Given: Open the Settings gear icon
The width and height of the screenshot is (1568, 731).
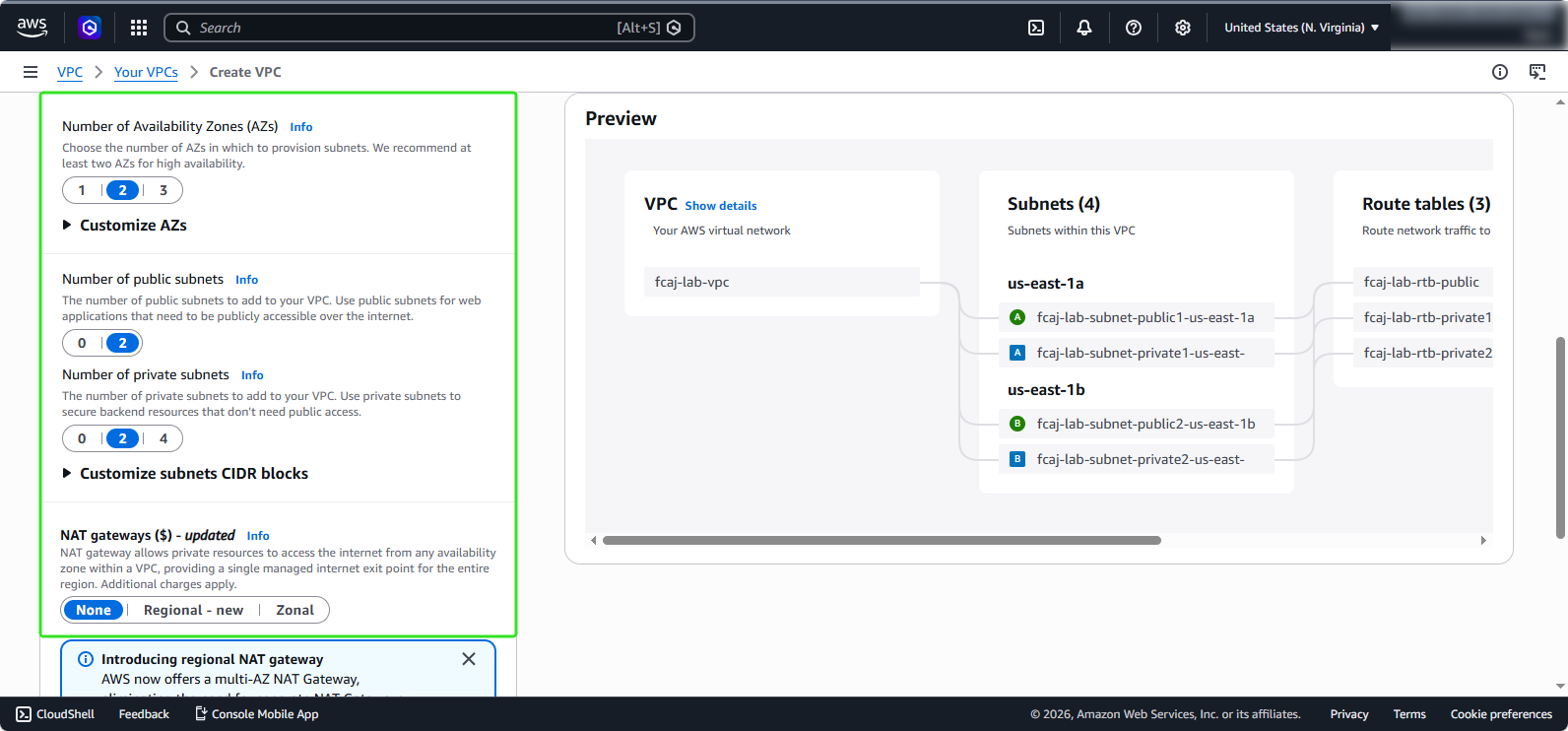Looking at the screenshot, I should (x=1183, y=28).
